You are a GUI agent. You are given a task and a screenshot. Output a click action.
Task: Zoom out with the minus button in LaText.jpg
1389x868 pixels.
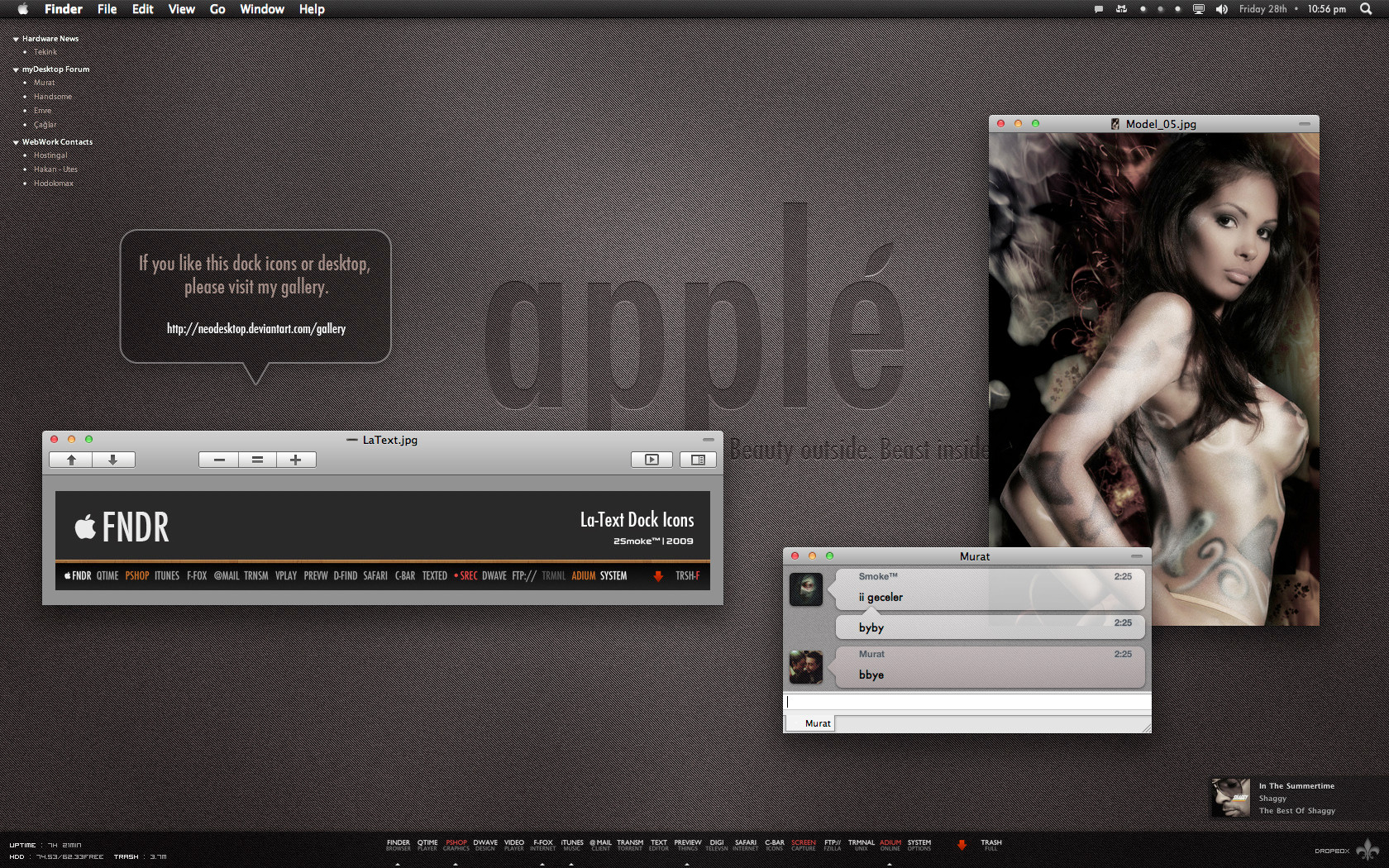219,460
